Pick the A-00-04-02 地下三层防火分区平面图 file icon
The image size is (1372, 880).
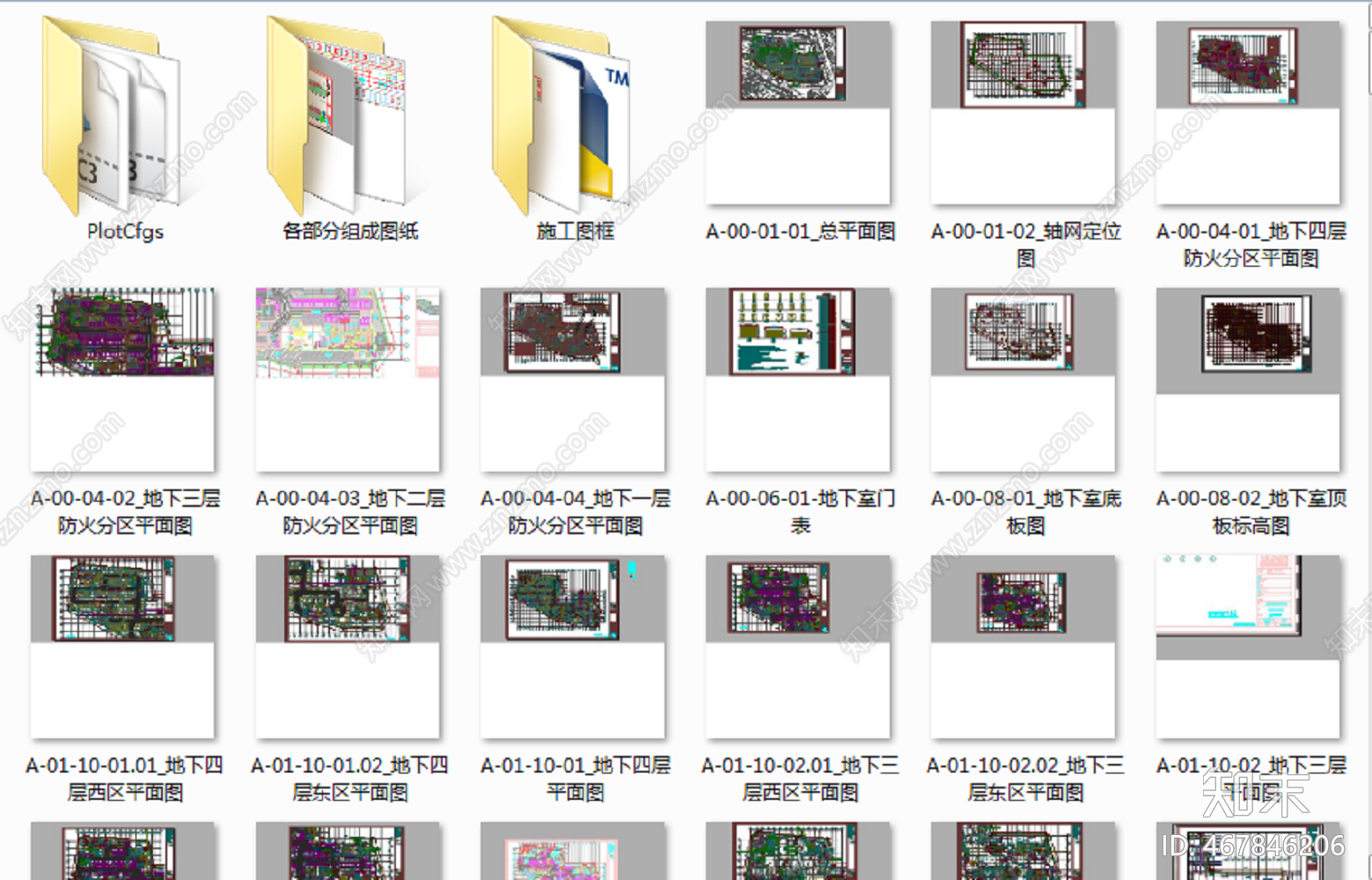pyautogui.click(x=122, y=380)
